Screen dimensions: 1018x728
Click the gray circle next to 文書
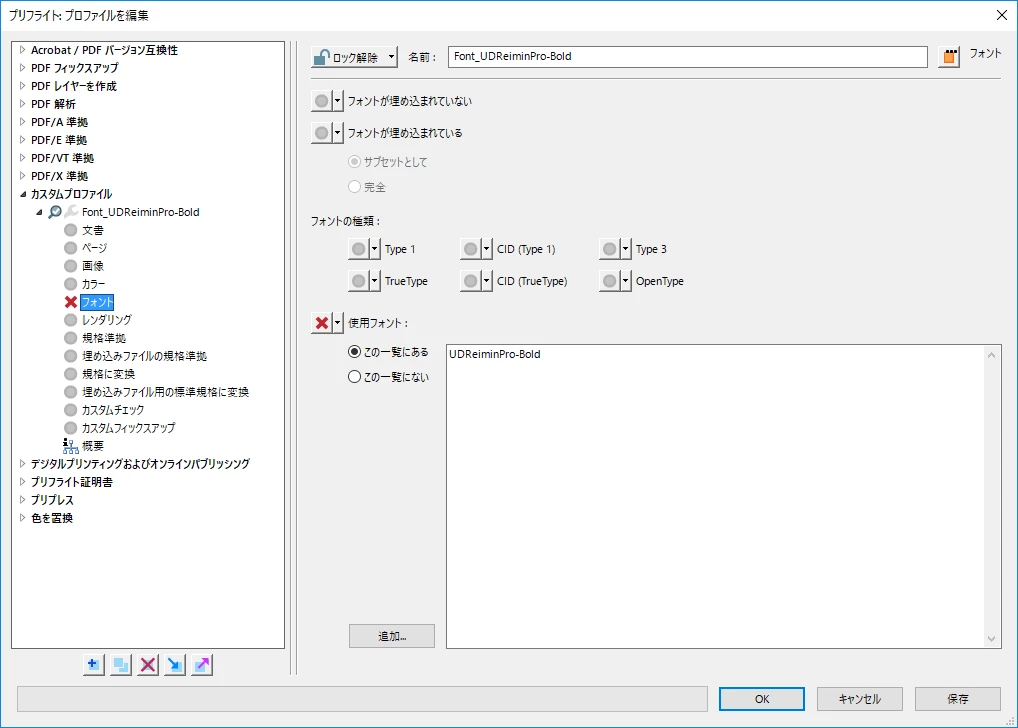(71, 230)
